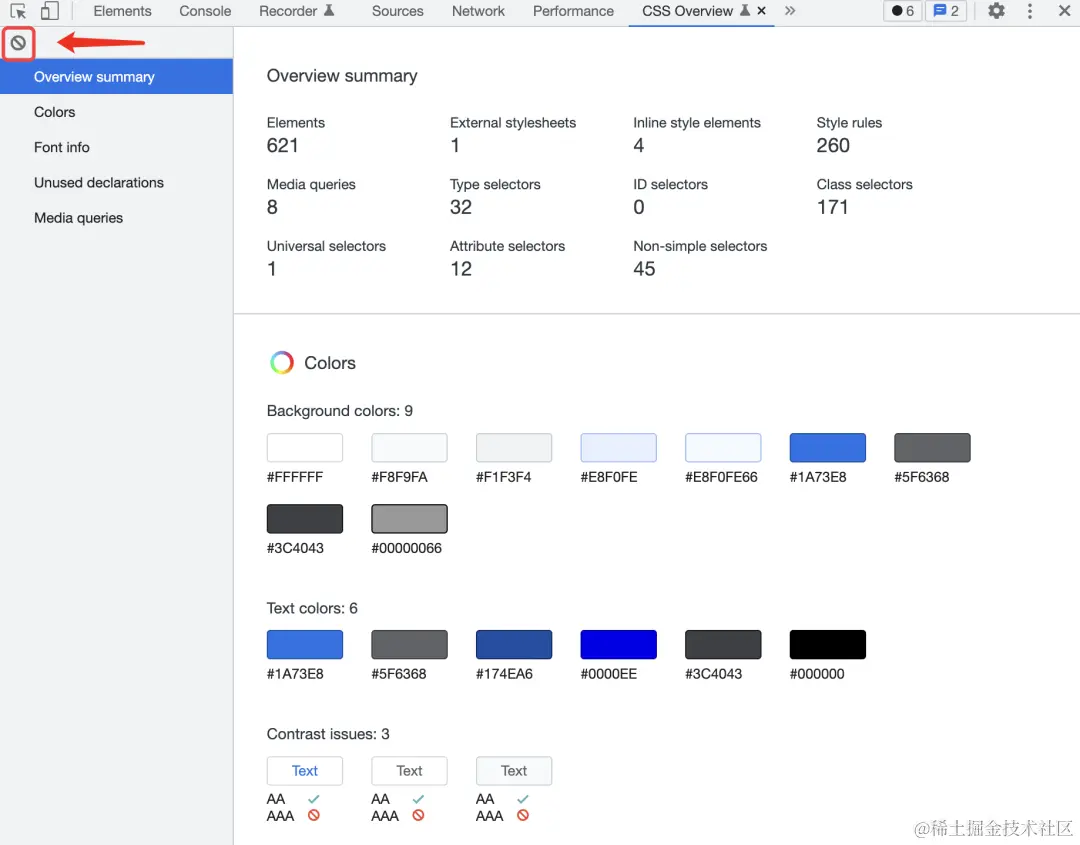The width and height of the screenshot is (1080, 845).
Task: Close the CSS Overview tab
Action: (761, 11)
